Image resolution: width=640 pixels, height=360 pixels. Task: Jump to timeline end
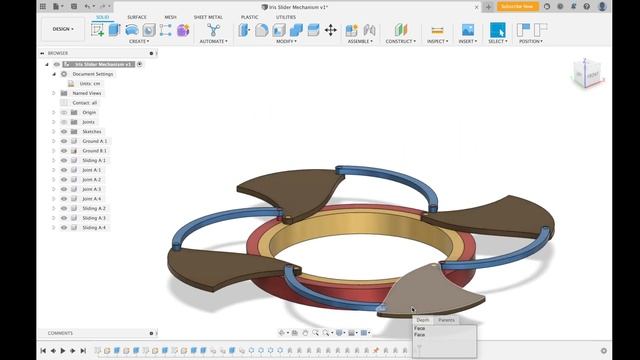pyautogui.click(x=83, y=351)
